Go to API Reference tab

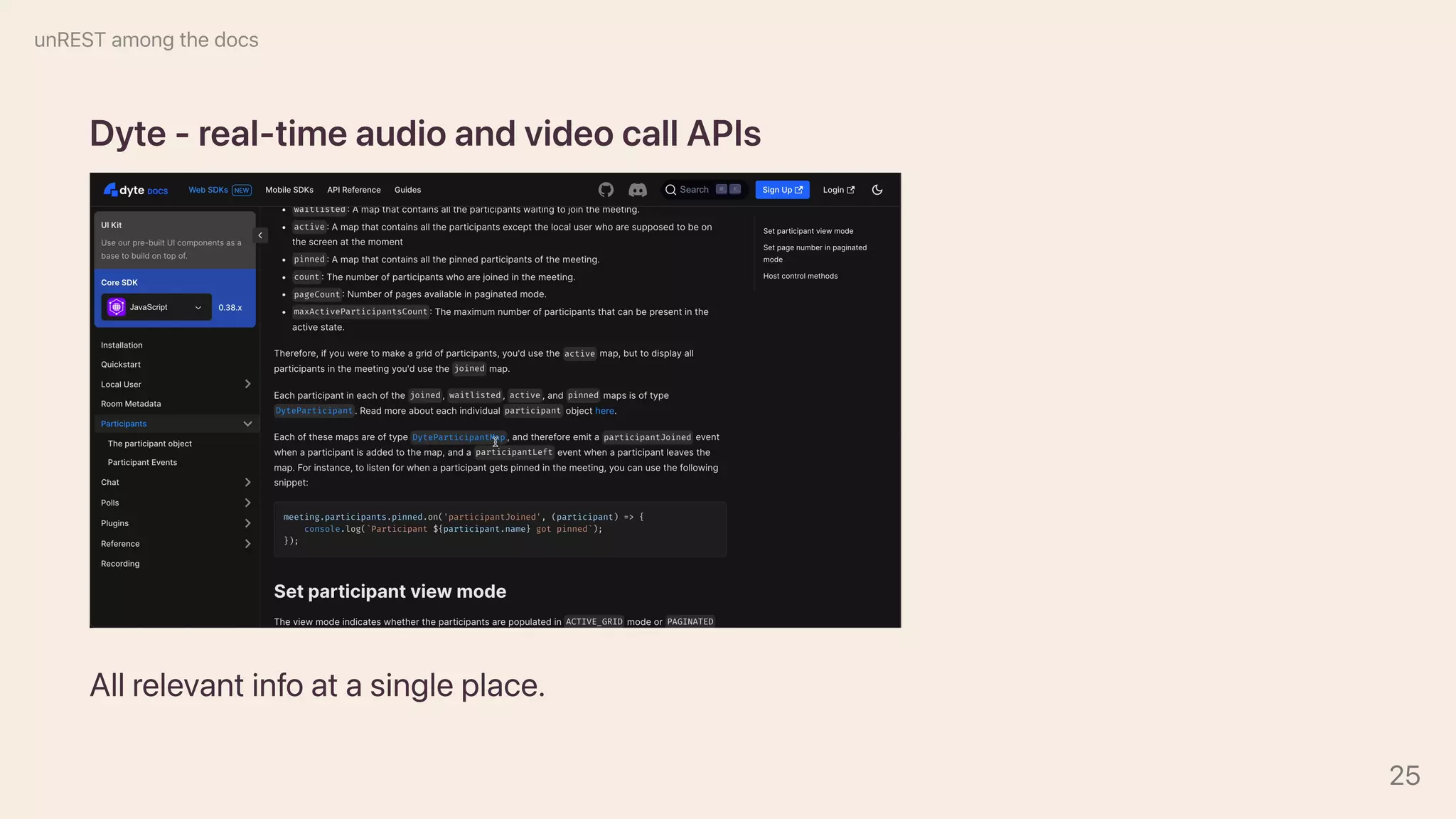(x=354, y=190)
